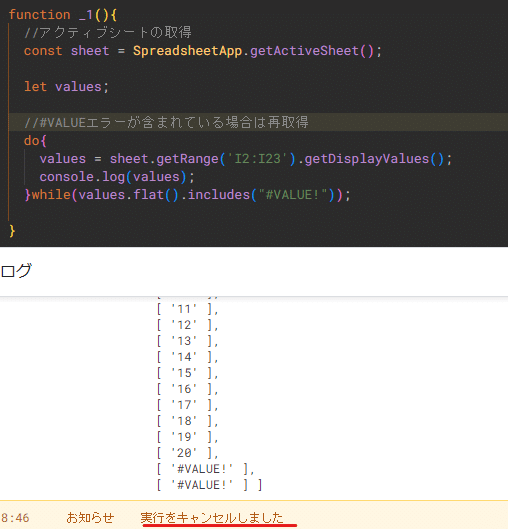This screenshot has width=508, height=529.
Task: Click log entry '12'
Action: [x=187, y=325]
